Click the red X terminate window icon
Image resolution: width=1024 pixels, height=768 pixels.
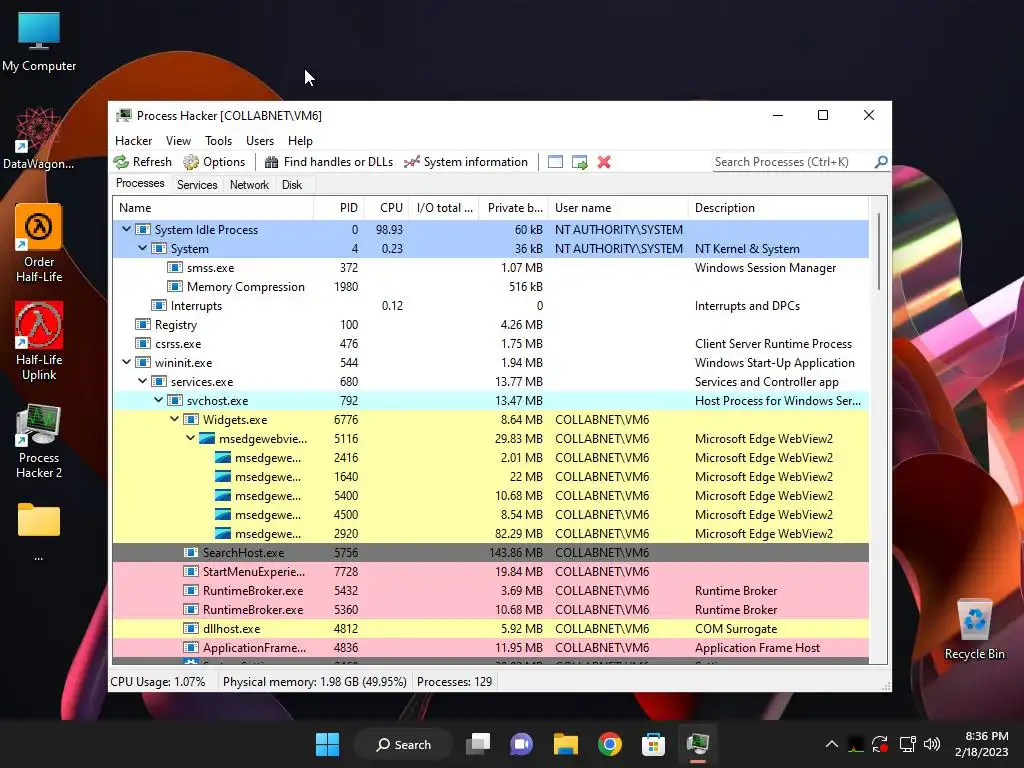pyautogui.click(x=604, y=162)
